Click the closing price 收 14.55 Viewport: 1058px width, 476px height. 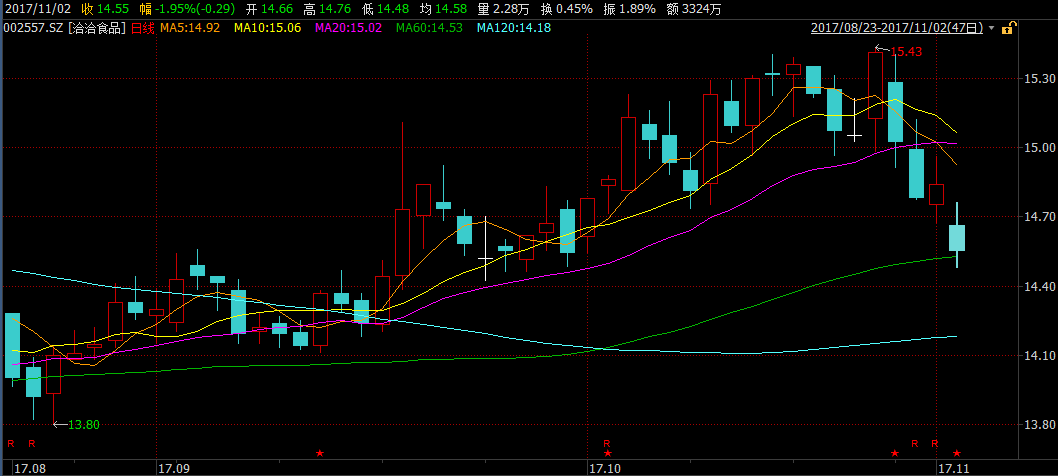[105, 9]
